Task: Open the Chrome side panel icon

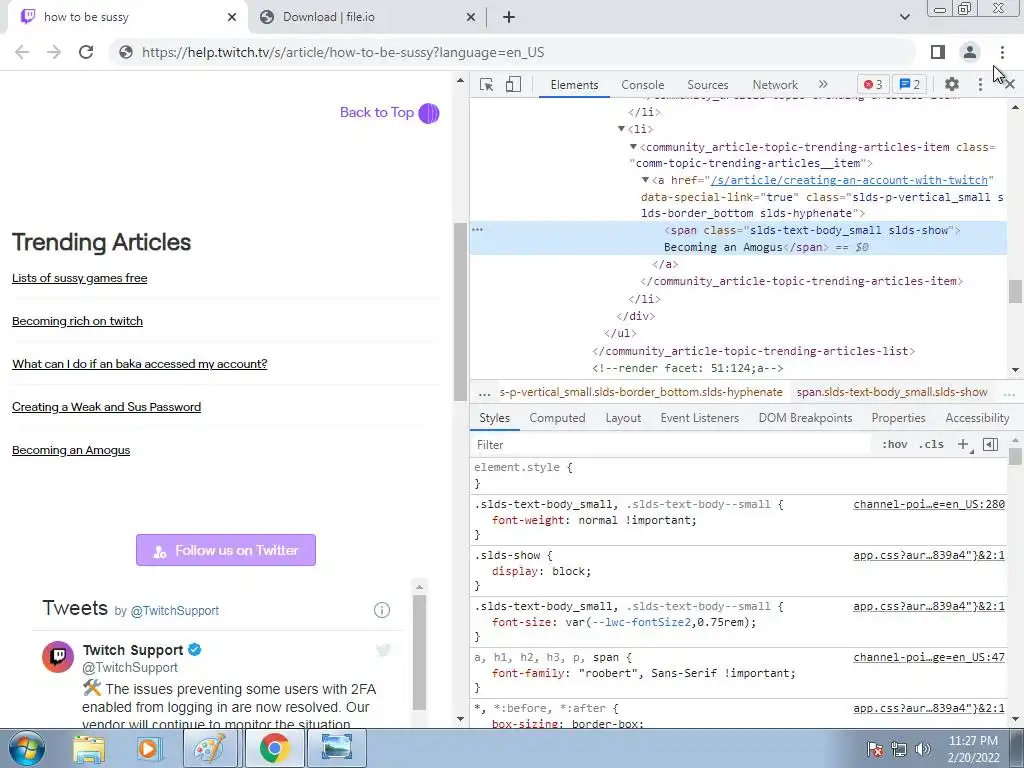Action: pyautogui.click(x=938, y=52)
